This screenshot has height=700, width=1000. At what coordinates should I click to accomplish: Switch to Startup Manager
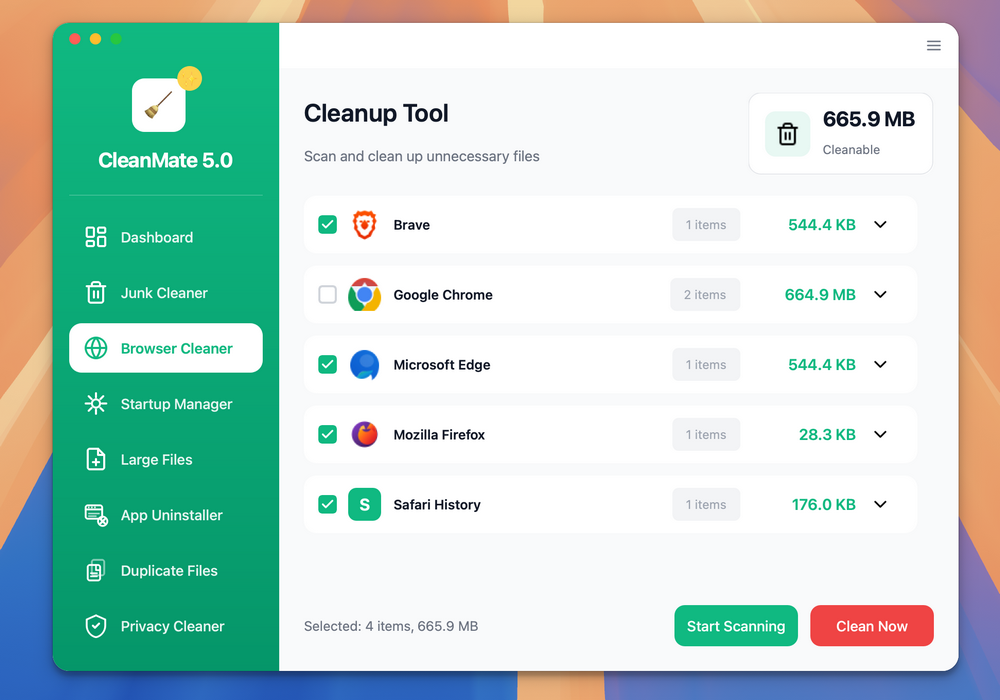166,404
